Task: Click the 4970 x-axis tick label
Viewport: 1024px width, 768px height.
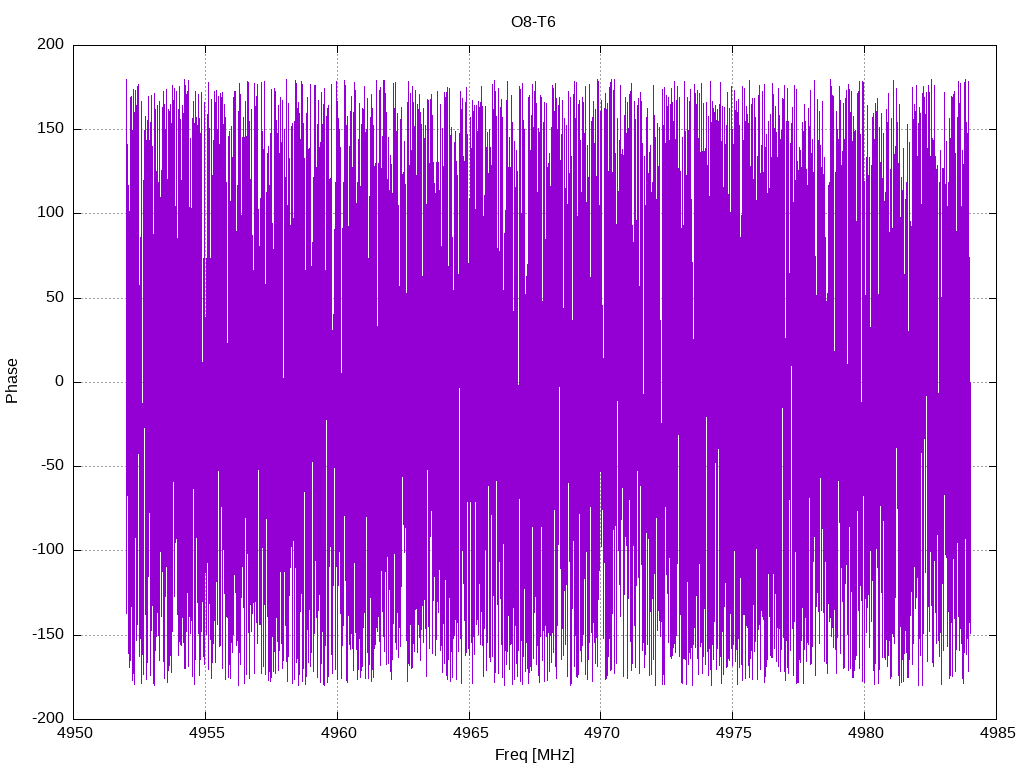Action: click(601, 733)
